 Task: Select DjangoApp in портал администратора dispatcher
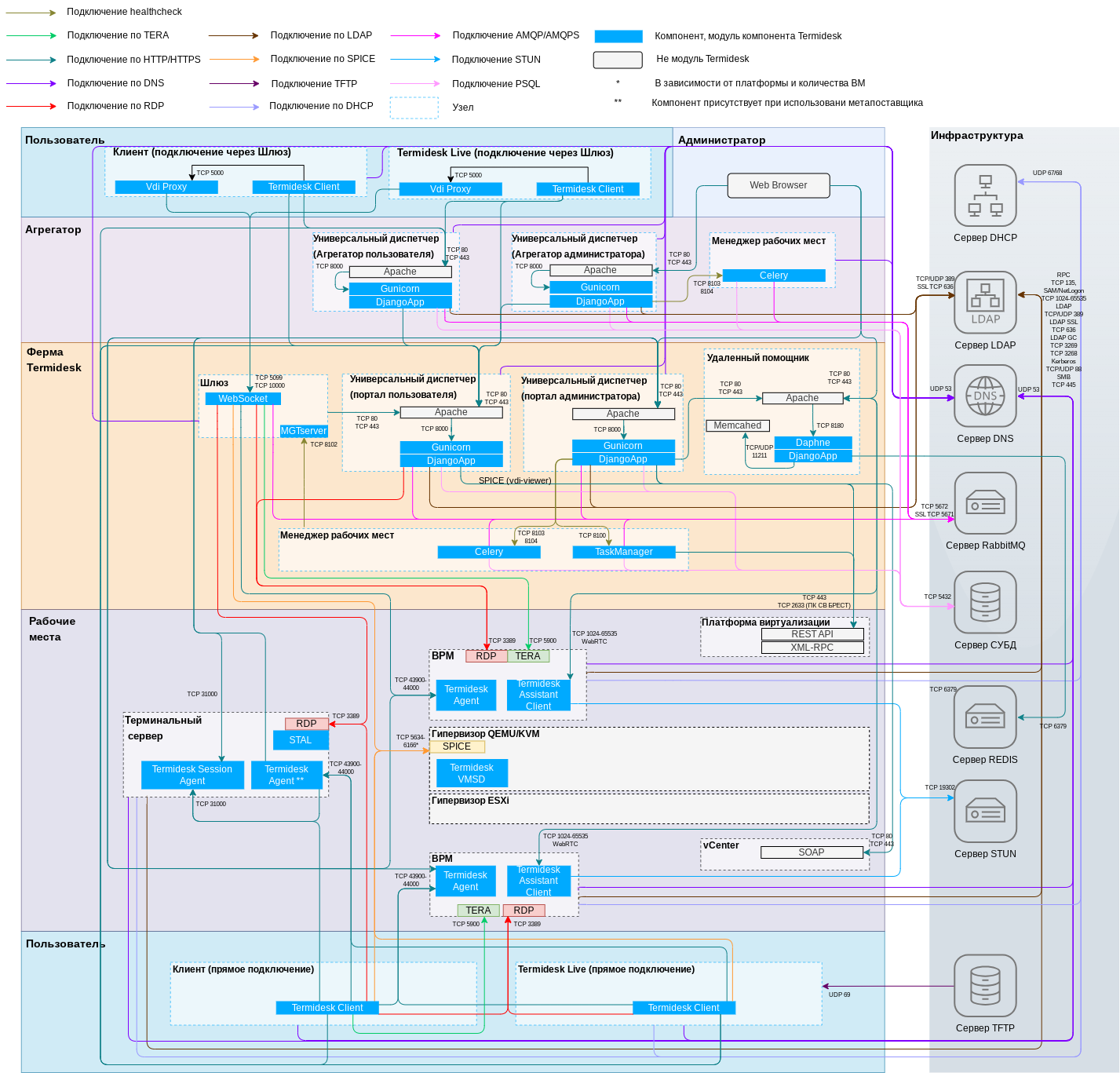click(623, 459)
